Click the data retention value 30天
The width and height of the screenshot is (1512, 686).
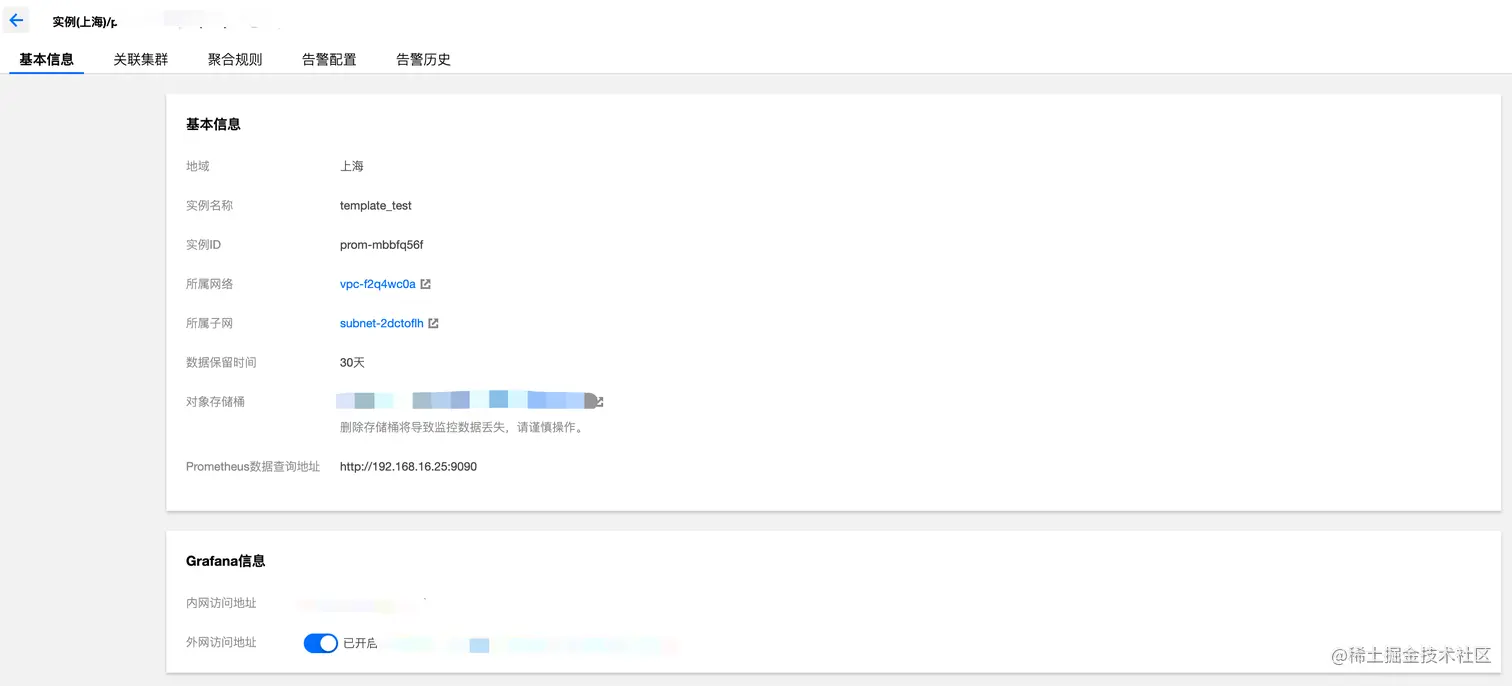[352, 362]
